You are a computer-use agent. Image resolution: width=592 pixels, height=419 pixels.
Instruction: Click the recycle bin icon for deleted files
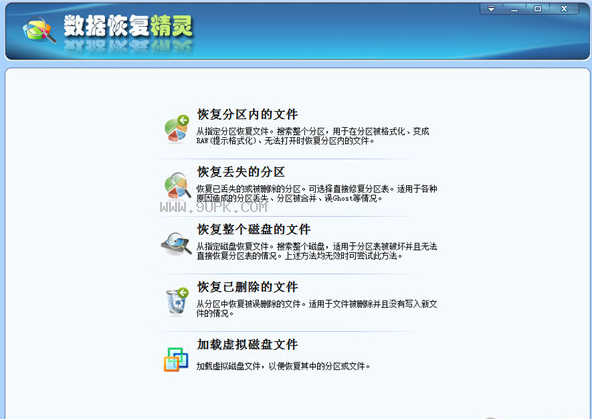pos(177,301)
